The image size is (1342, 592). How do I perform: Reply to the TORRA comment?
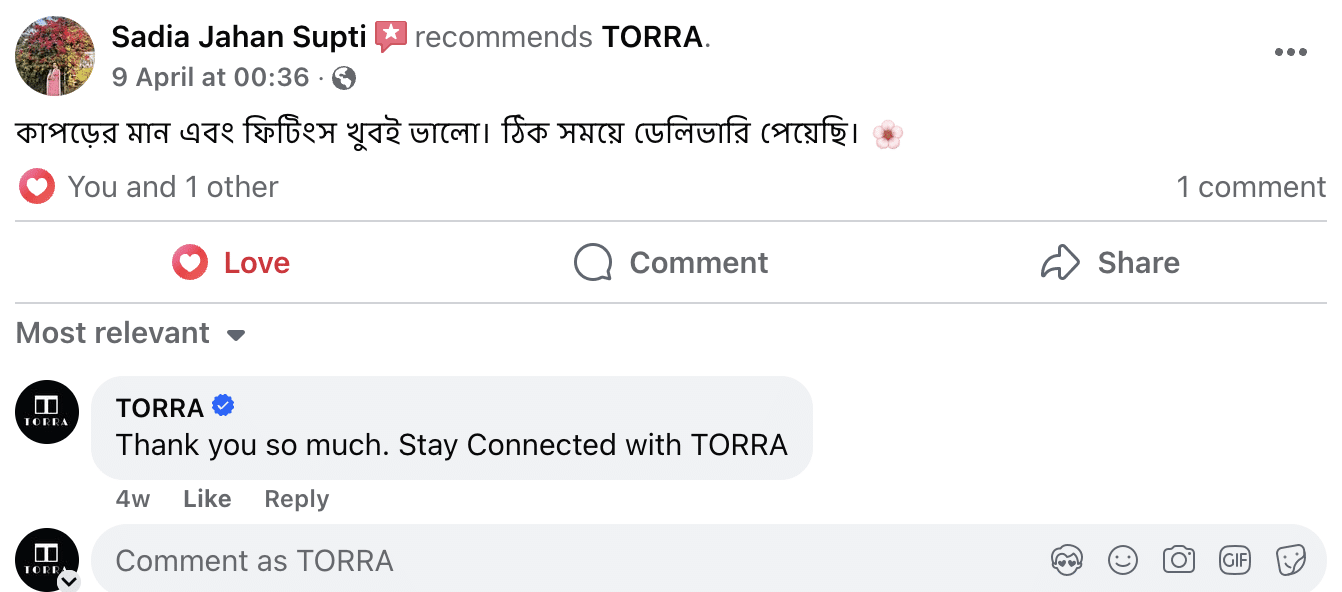point(296,499)
